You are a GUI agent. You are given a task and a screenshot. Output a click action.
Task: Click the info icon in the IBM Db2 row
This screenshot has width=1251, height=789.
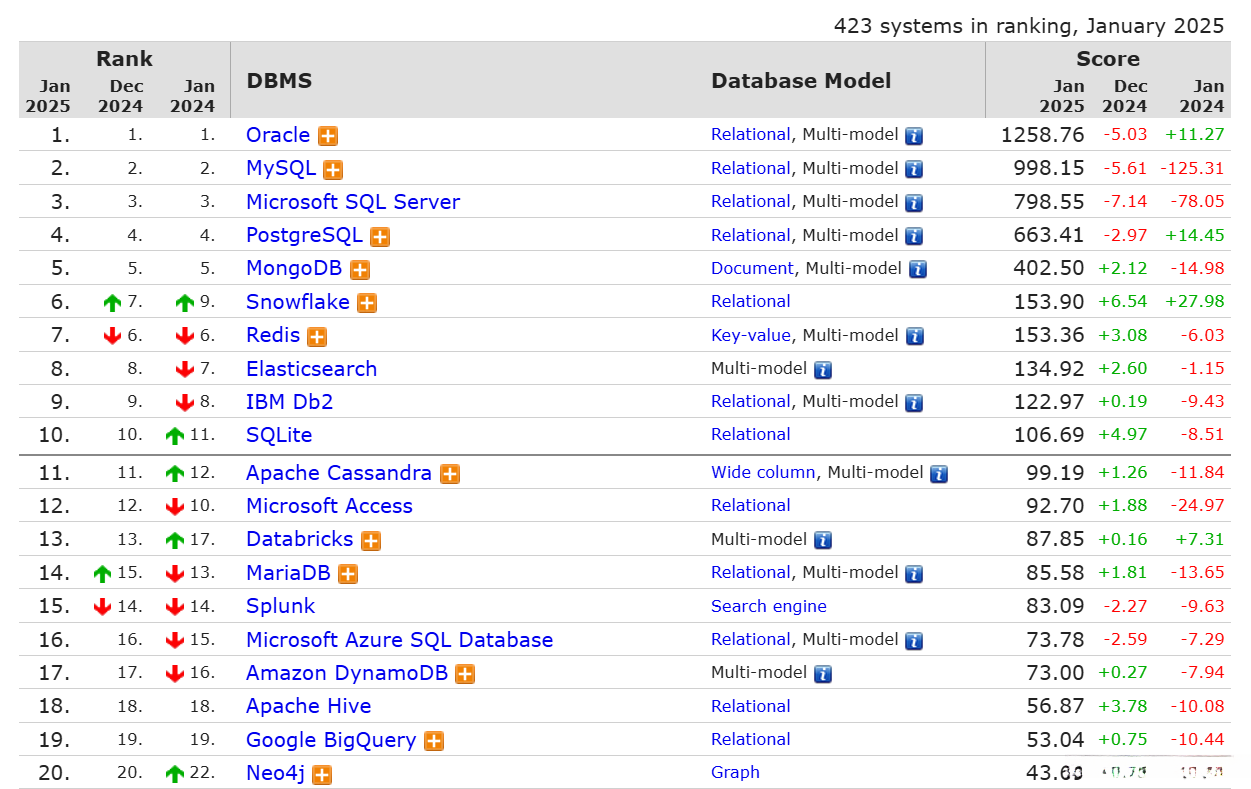[914, 403]
